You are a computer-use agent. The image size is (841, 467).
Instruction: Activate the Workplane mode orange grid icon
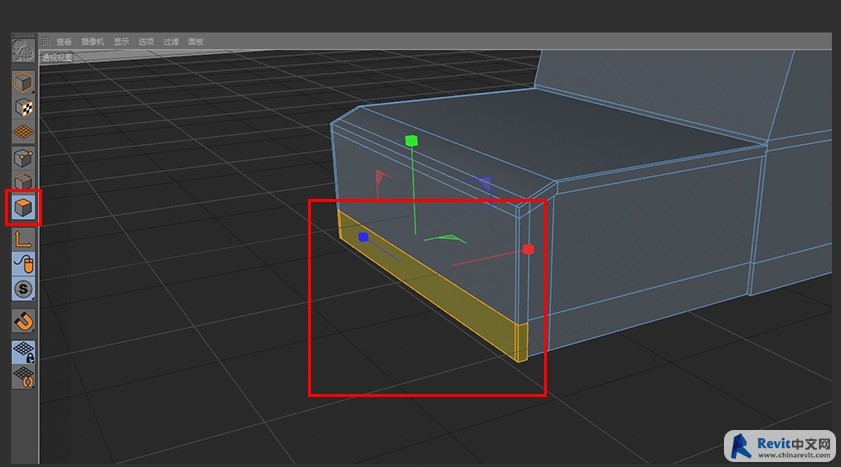[23, 131]
